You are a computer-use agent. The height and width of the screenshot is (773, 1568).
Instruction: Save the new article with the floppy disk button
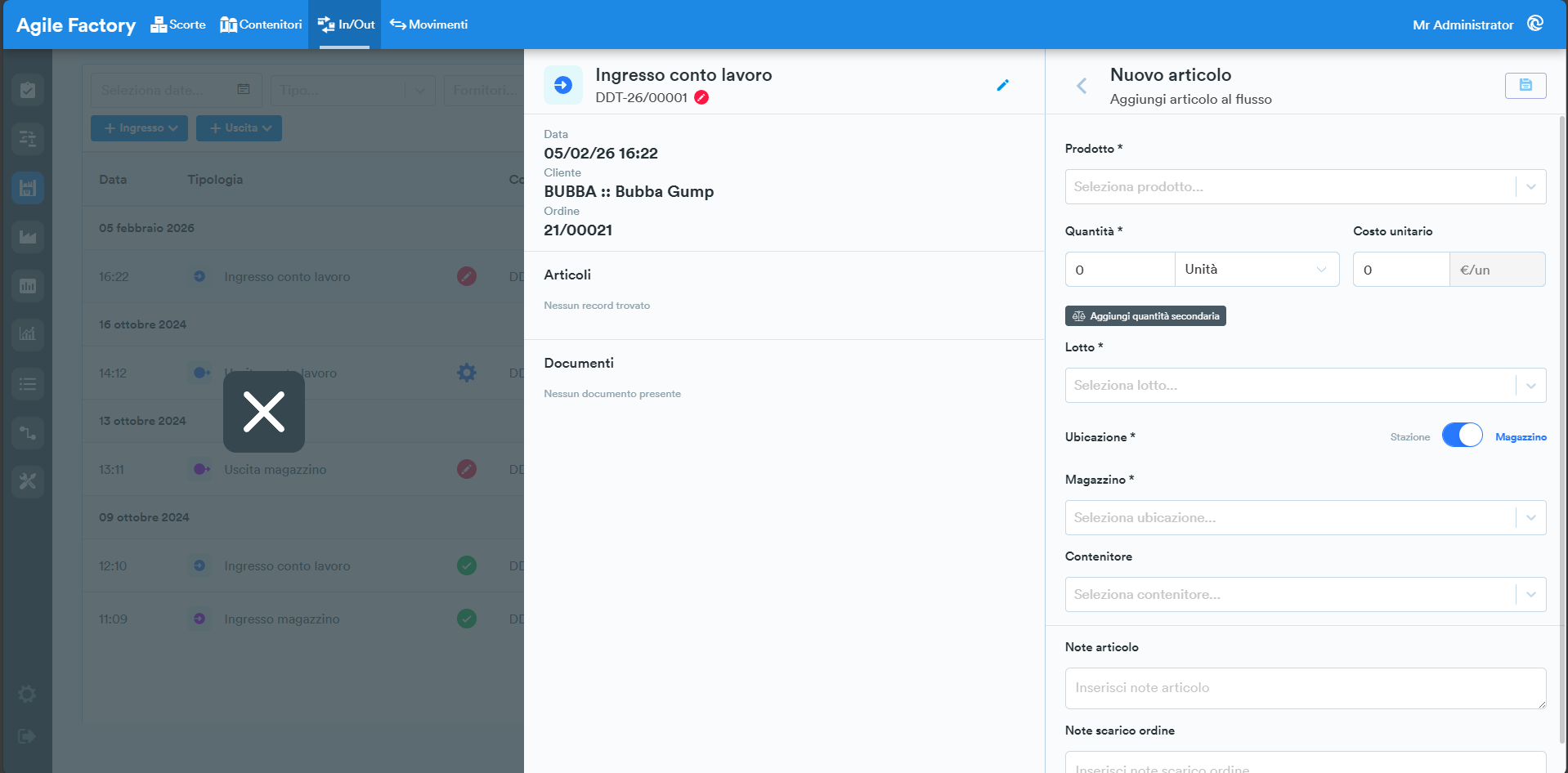(x=1525, y=85)
